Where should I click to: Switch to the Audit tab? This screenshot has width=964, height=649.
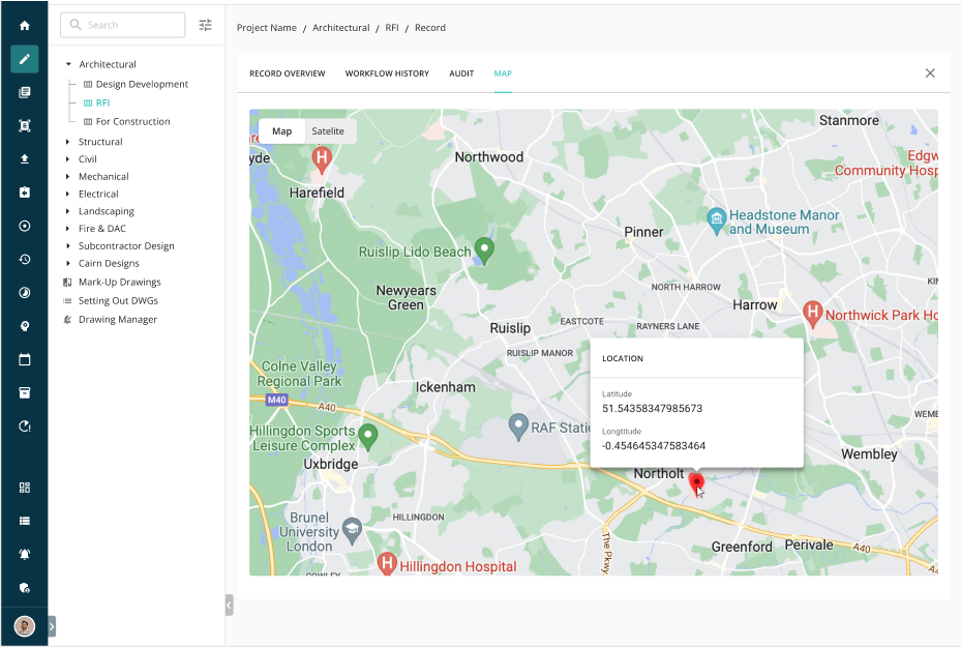pyautogui.click(x=461, y=73)
